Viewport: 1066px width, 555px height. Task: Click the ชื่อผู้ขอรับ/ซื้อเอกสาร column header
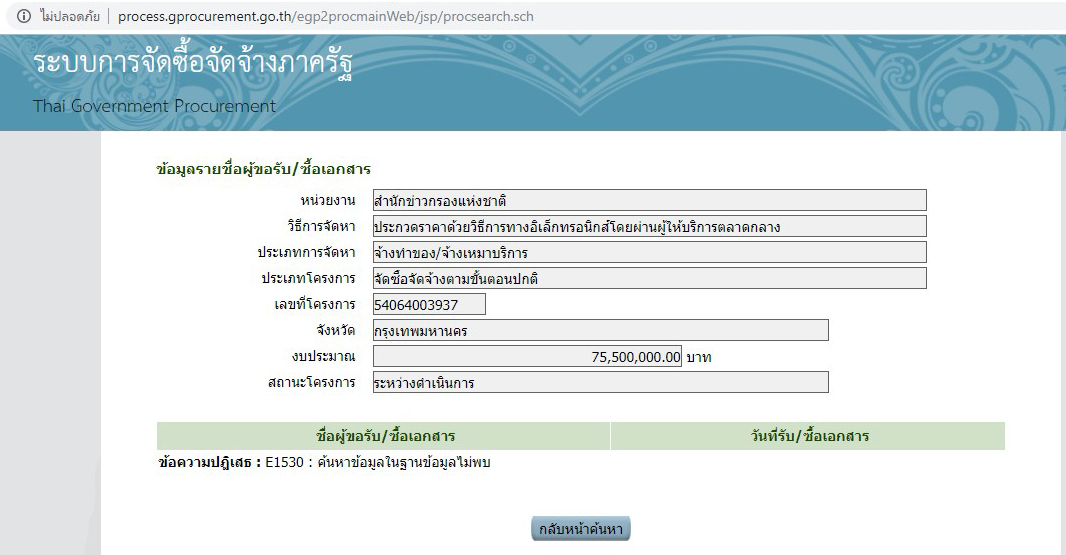pyautogui.click(x=384, y=436)
